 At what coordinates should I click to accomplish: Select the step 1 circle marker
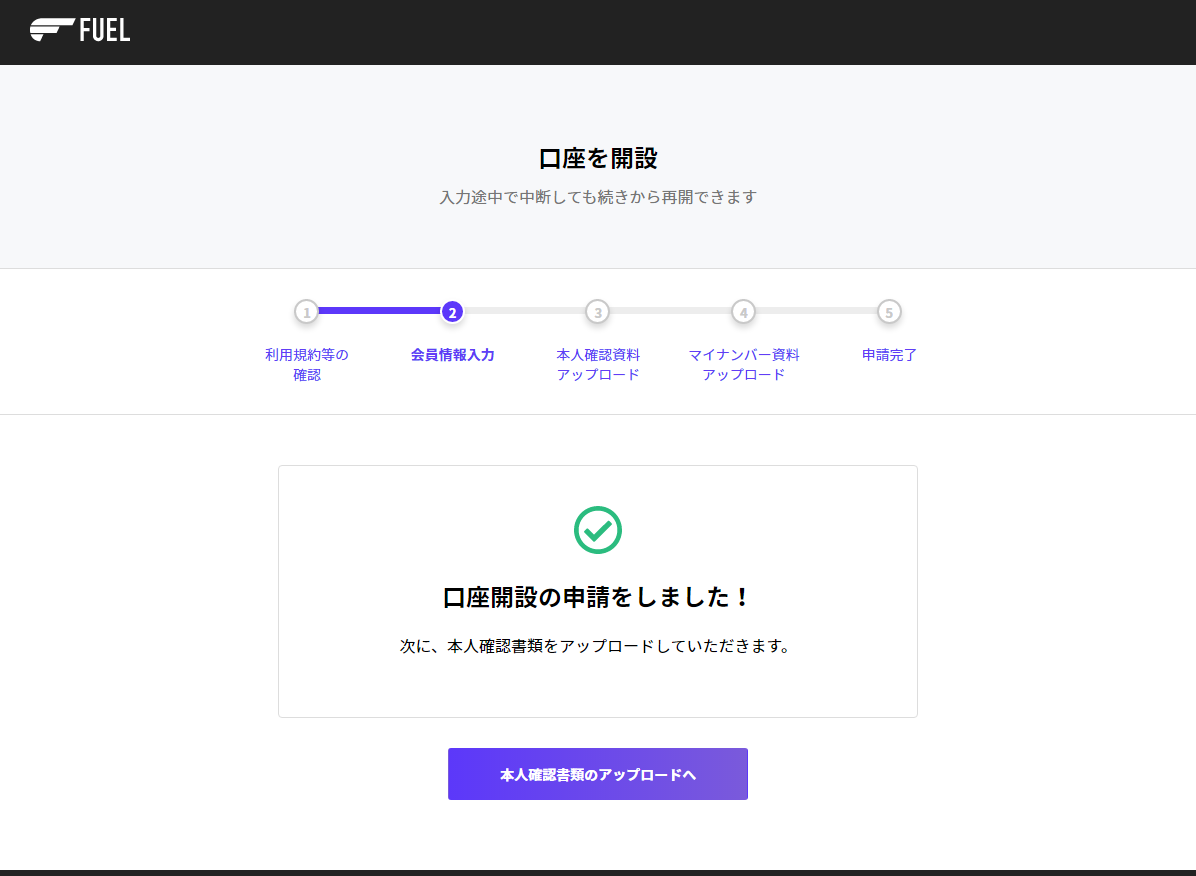pos(307,312)
